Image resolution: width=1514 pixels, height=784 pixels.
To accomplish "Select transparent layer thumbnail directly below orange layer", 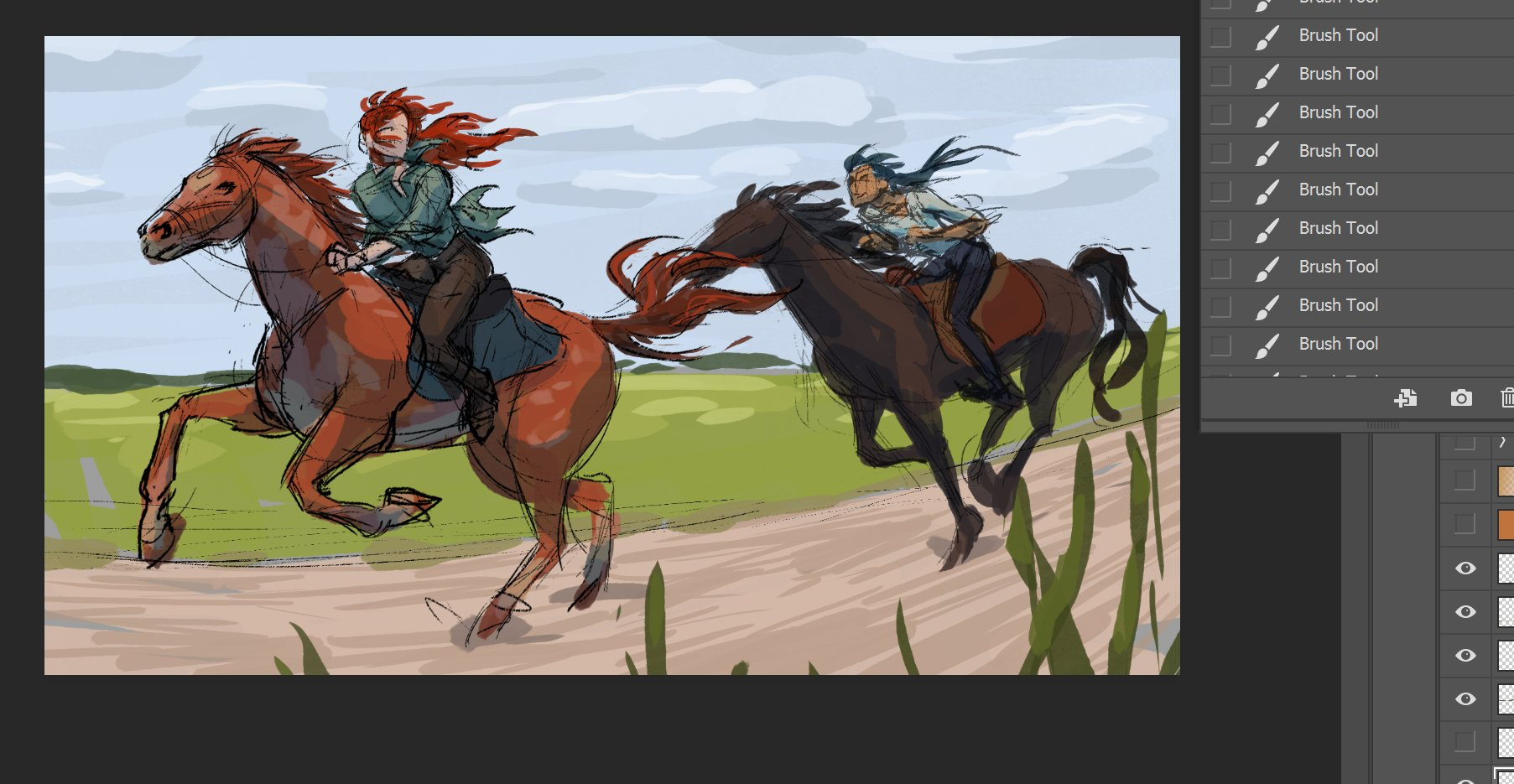I will pos(1506,569).
